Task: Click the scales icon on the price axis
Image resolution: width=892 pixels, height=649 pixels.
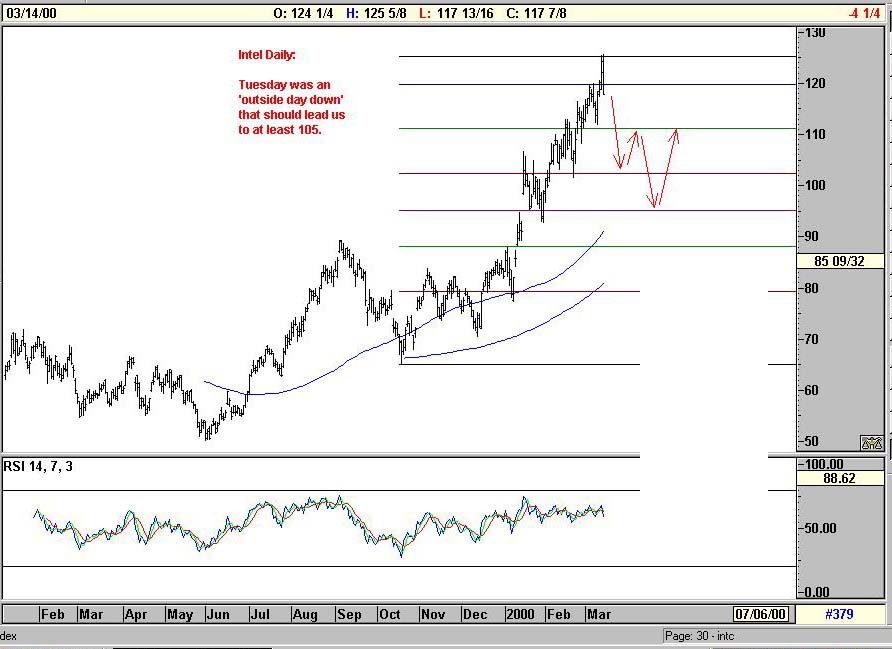Action: tap(872, 442)
